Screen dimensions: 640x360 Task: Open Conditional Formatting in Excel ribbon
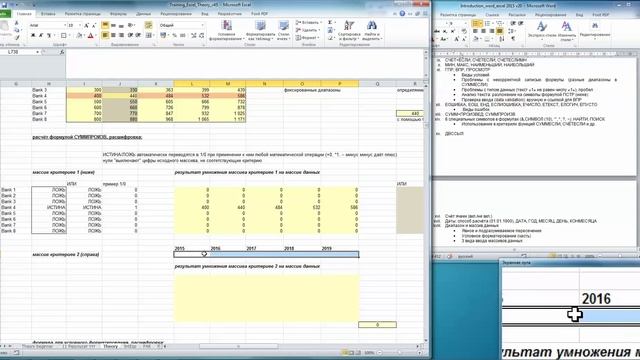[227, 30]
